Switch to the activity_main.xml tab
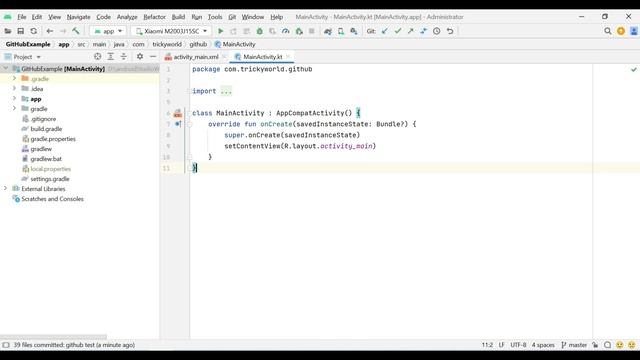Screen dimensions: 640x360 coord(196,57)
